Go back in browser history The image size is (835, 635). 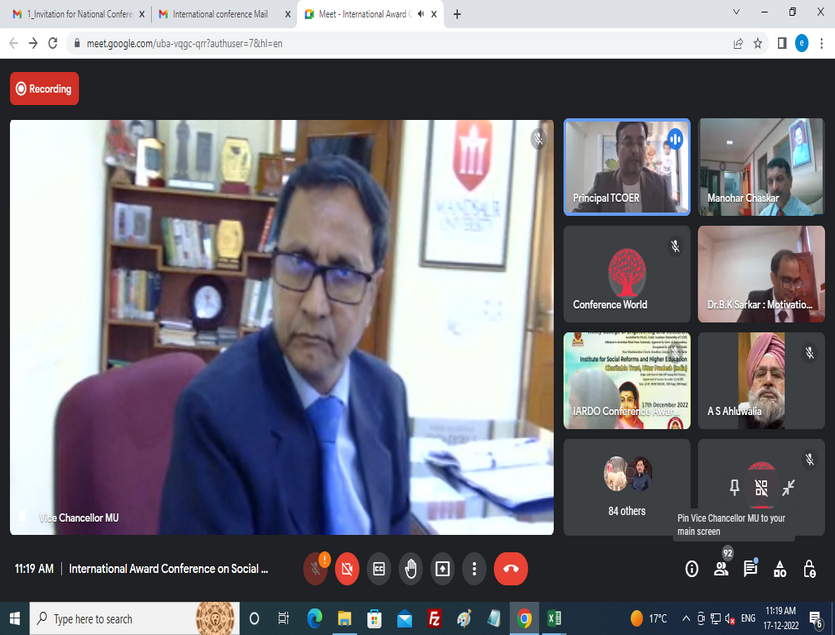click(14, 43)
